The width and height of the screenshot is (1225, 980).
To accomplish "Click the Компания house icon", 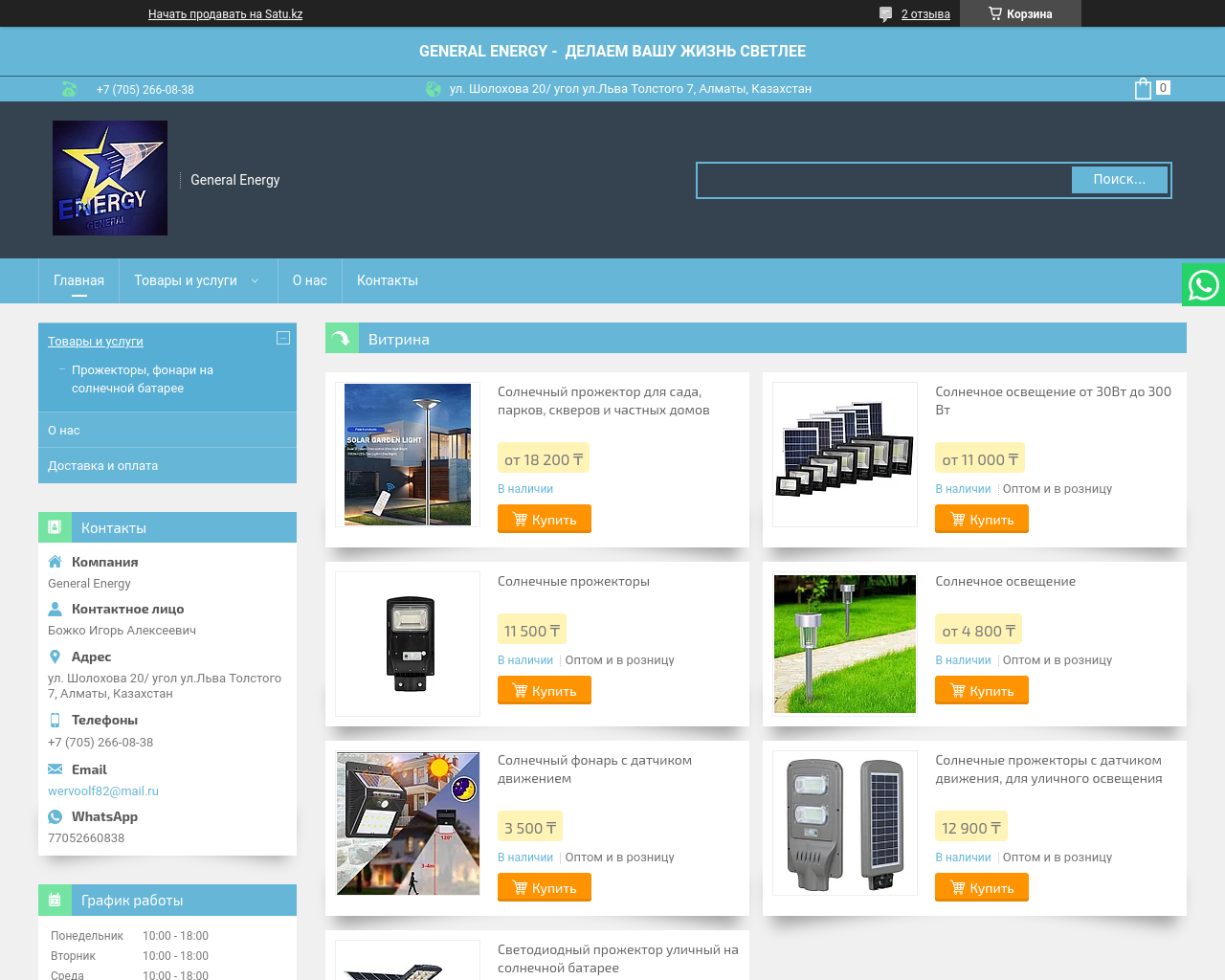I will click(56, 562).
